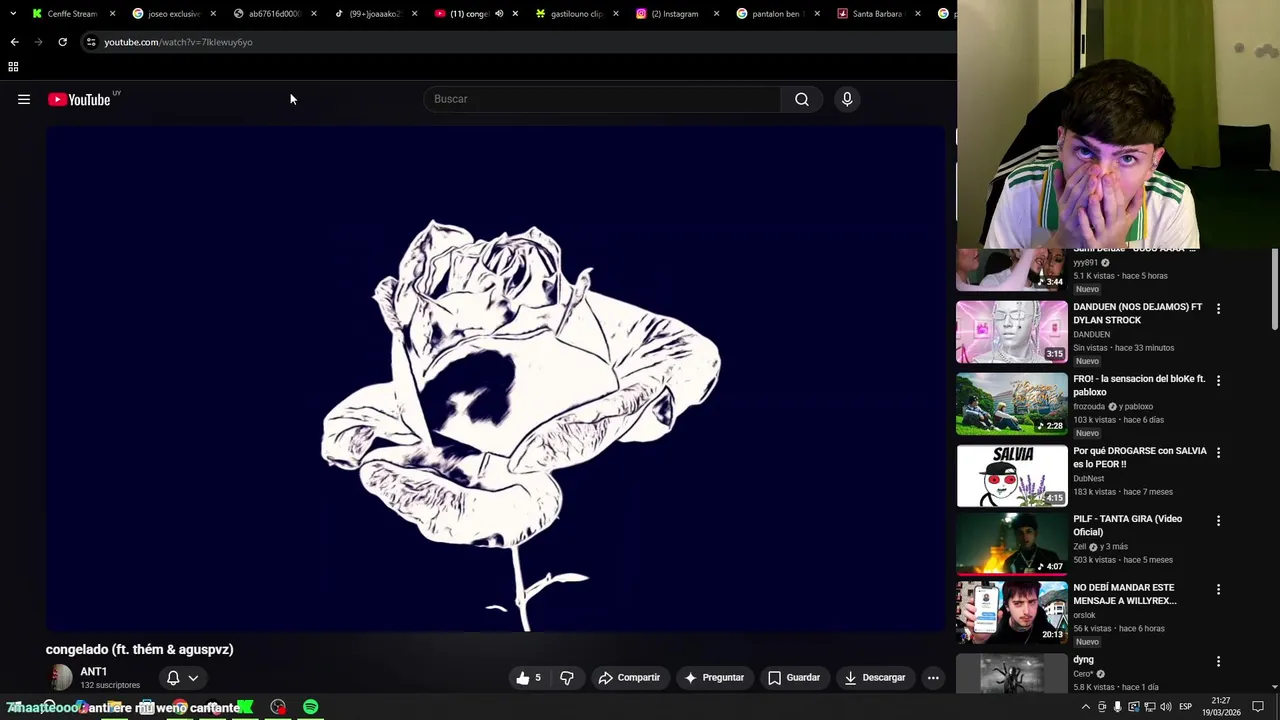Click the Buscar search input field
The width and height of the screenshot is (1280, 720).
tap(603, 99)
